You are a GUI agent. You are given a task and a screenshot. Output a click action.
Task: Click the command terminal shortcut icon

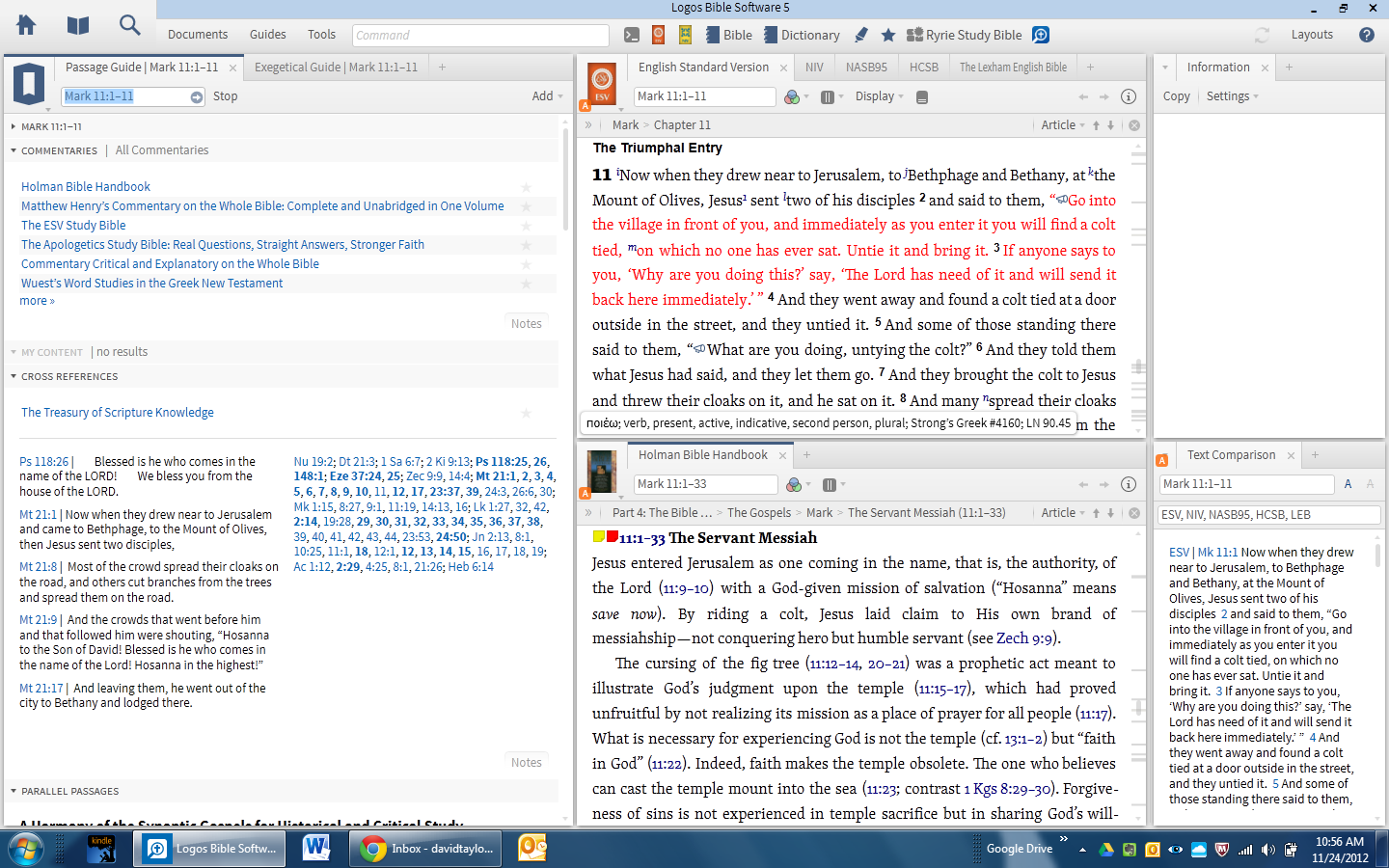click(x=632, y=35)
